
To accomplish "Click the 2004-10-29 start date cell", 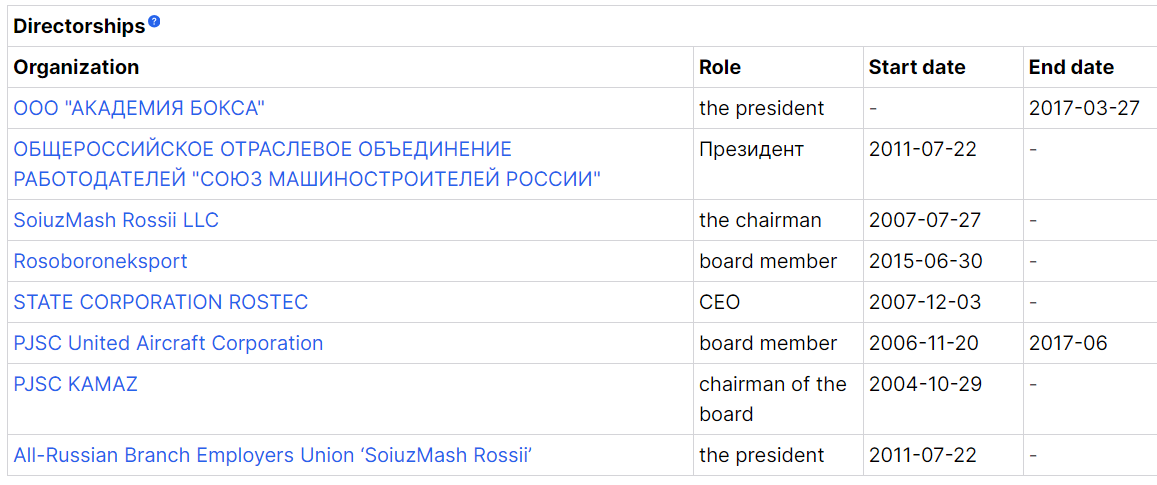I will tap(925, 384).
